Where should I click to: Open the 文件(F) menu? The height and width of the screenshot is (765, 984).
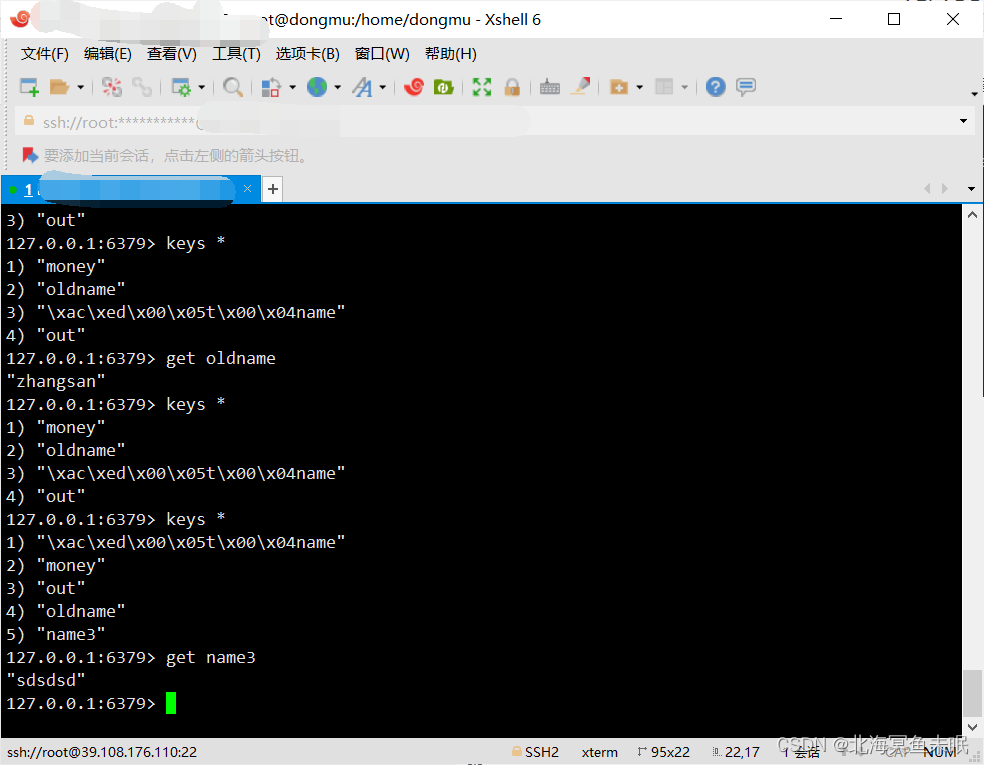tap(45, 54)
